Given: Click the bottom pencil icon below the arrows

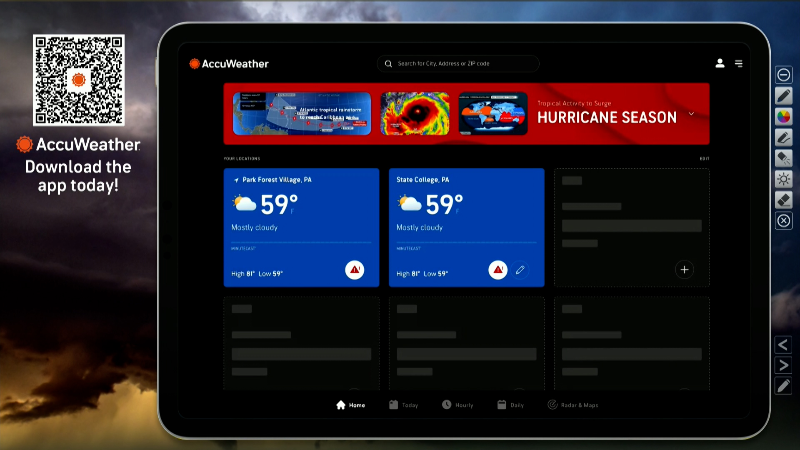Looking at the screenshot, I should pyautogui.click(x=784, y=386).
